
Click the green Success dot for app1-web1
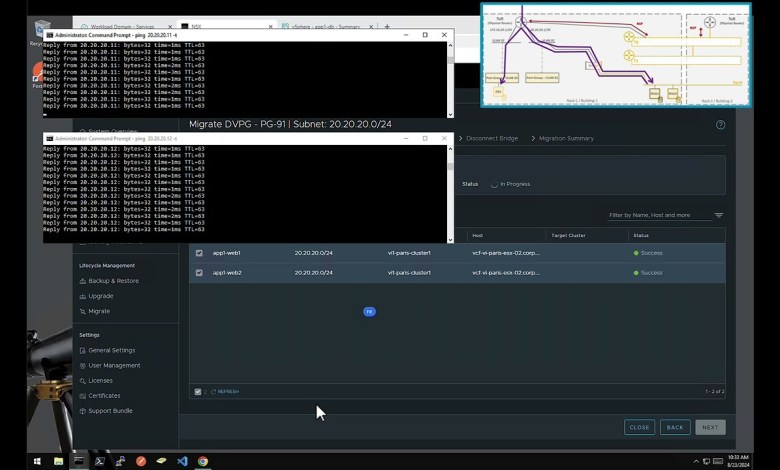pos(636,253)
